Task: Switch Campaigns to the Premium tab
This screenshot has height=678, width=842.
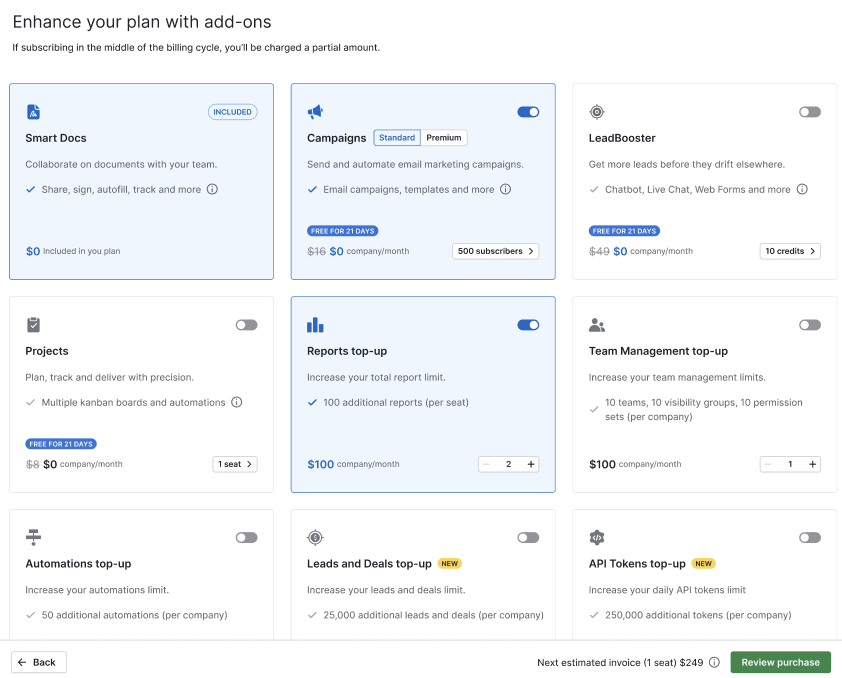Action: (x=444, y=137)
